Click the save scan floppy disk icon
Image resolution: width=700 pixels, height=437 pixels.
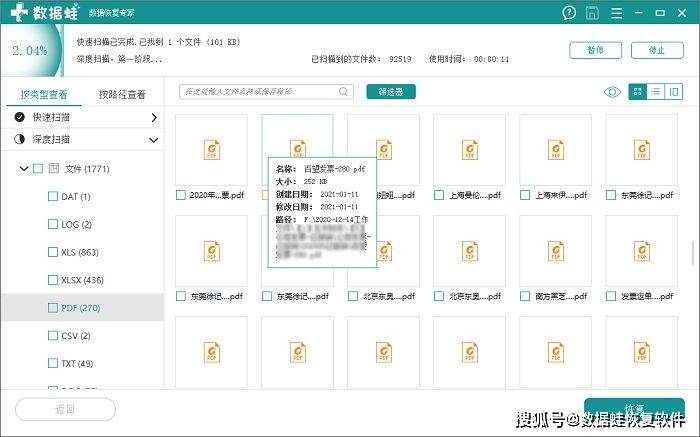pos(593,13)
